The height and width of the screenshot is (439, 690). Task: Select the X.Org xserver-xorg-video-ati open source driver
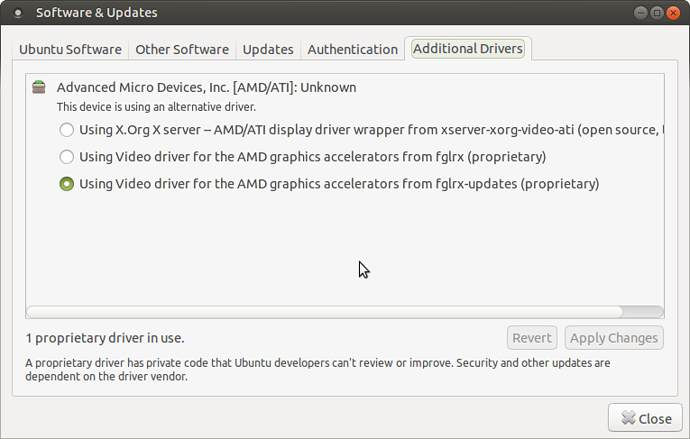[x=66, y=130]
